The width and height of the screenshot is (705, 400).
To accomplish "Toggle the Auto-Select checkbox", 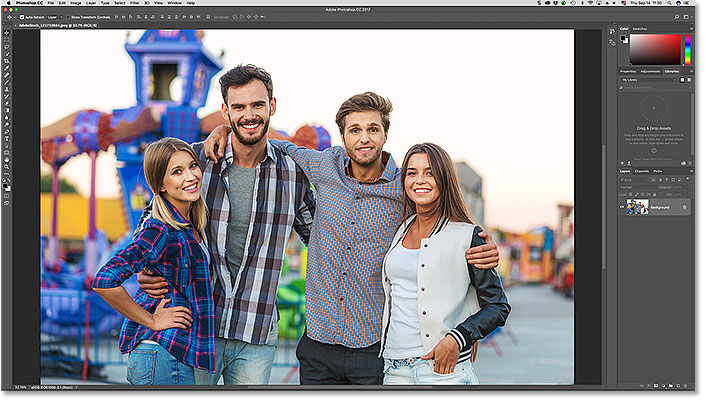I will point(22,17).
